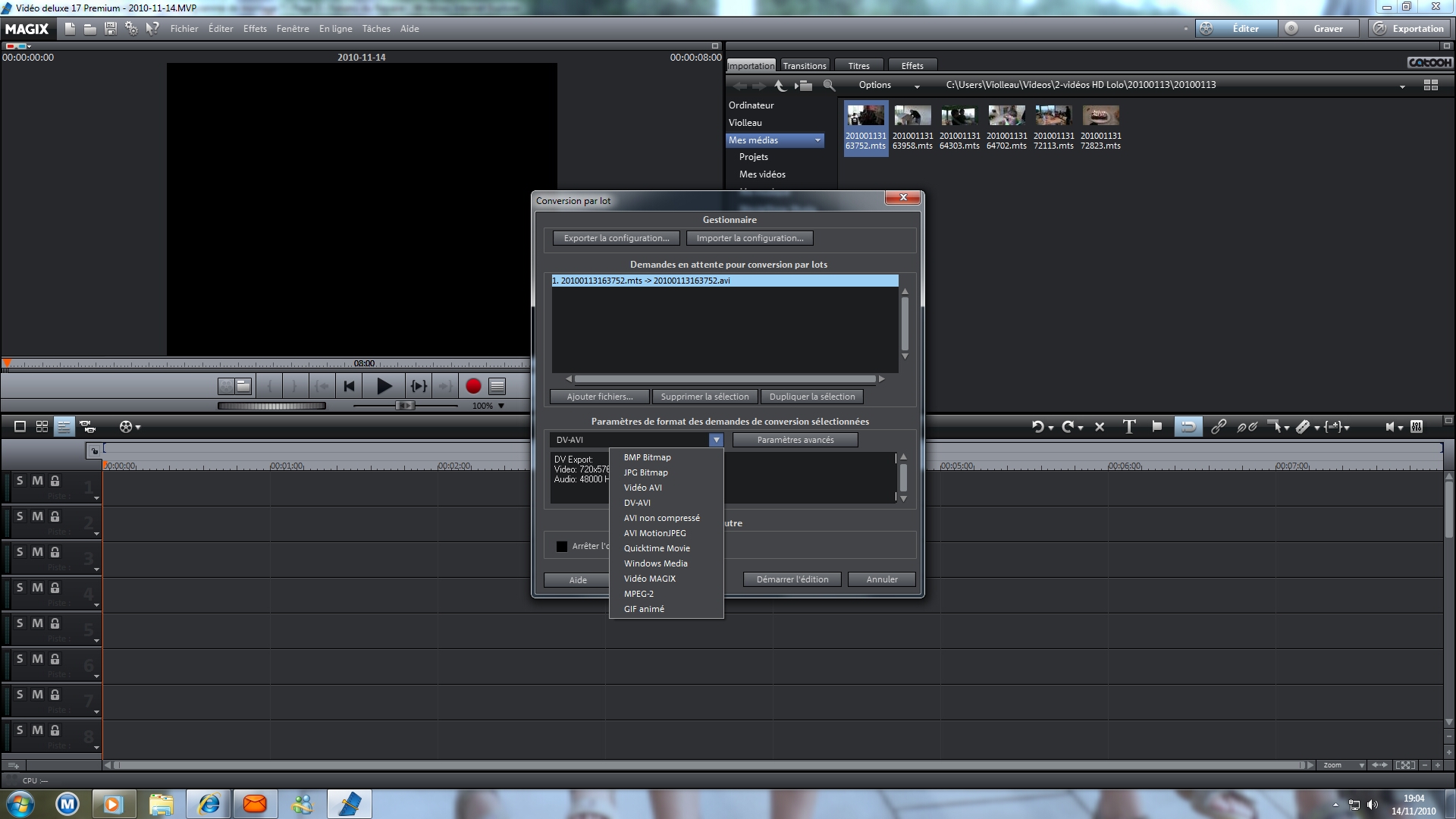Open program settings gear icon
1456x819 pixels.
(131, 29)
